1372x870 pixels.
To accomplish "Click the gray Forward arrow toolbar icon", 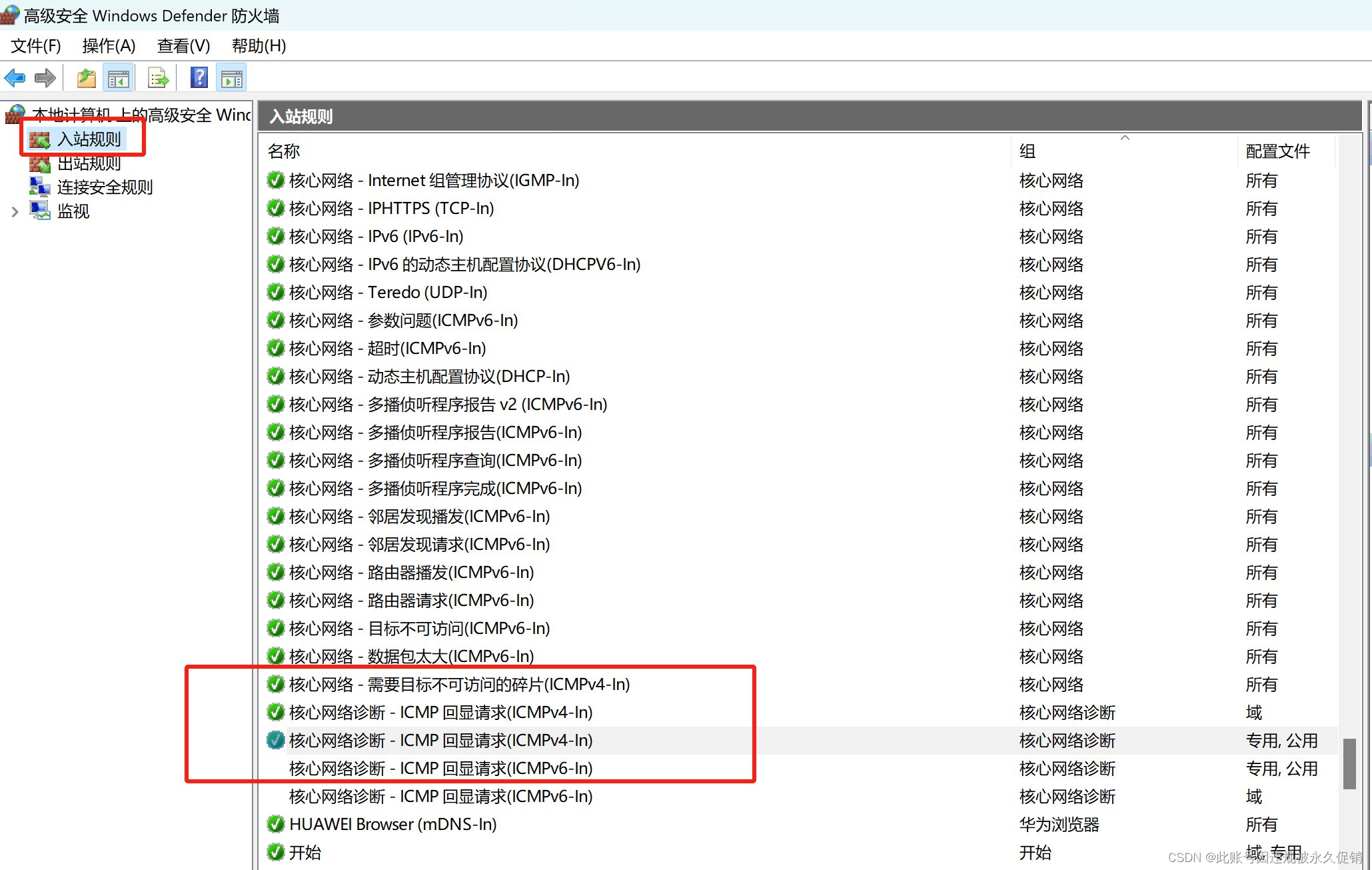I will point(45,79).
